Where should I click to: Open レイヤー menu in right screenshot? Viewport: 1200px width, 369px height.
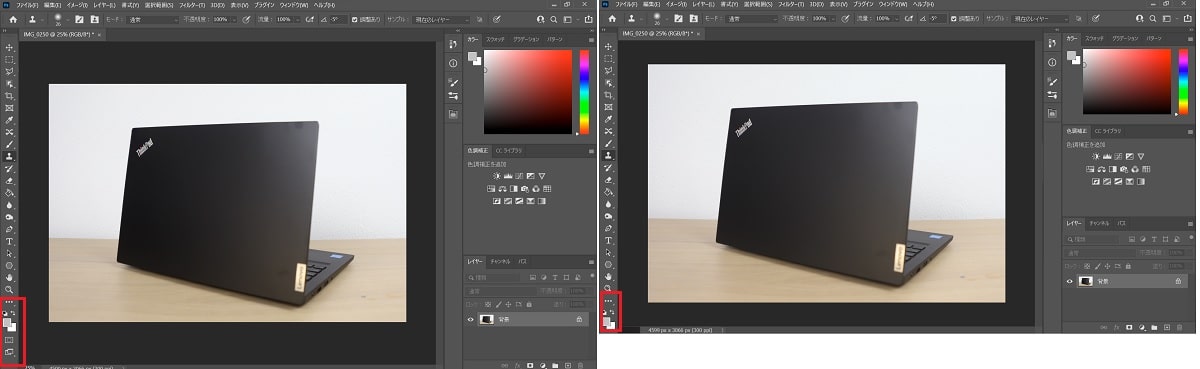tap(705, 5)
